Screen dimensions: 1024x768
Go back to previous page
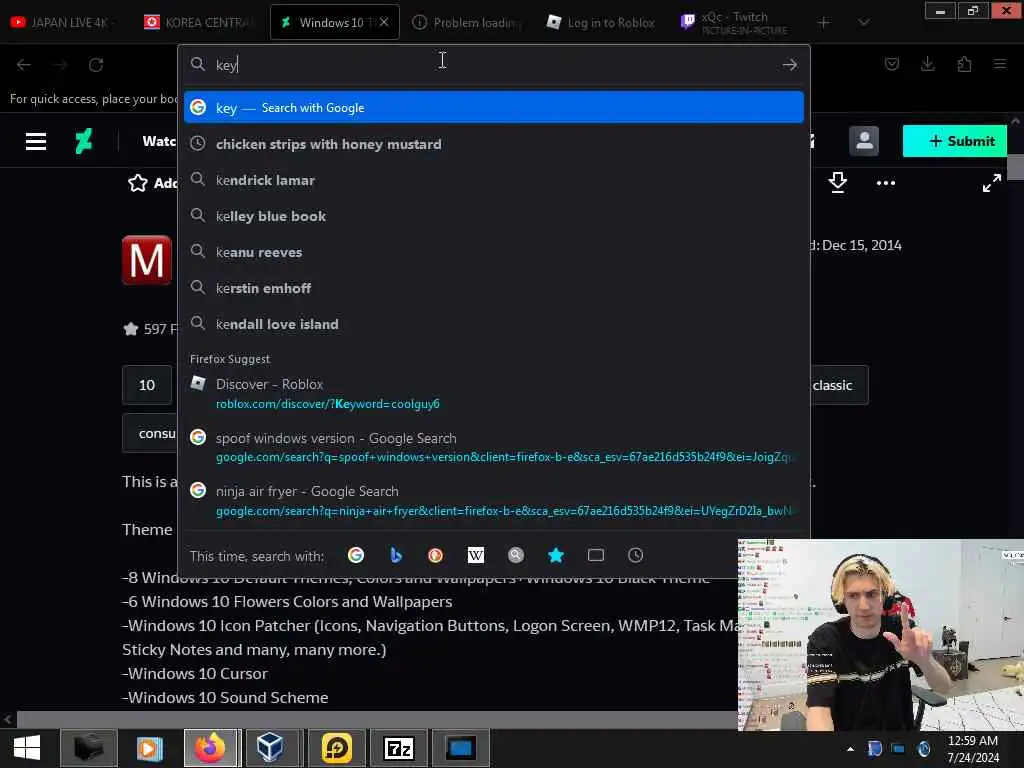[24, 65]
